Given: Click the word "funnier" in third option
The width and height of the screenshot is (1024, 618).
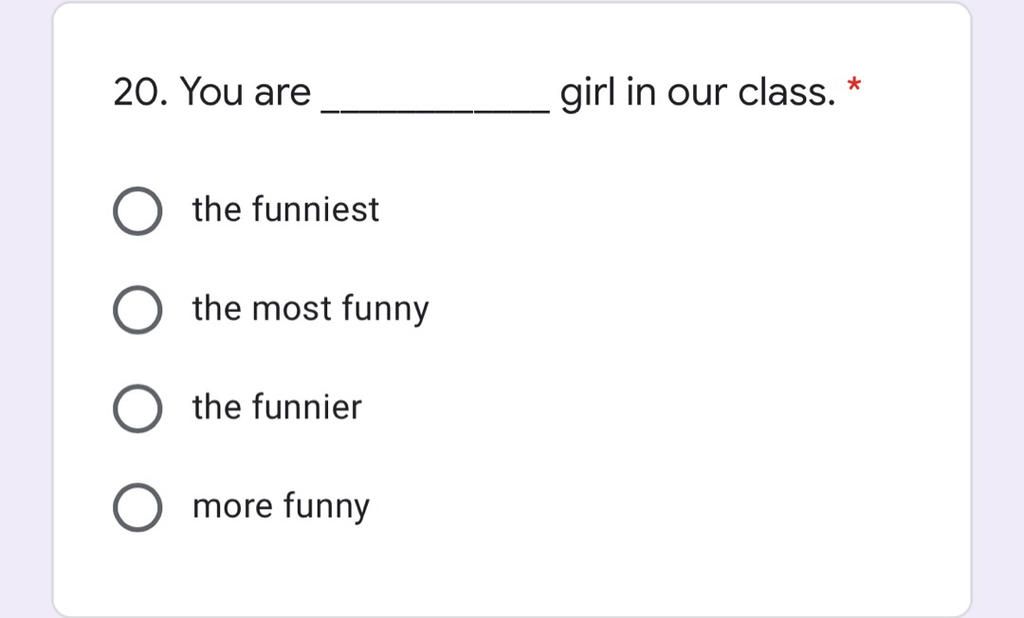Looking at the screenshot, I should point(307,407).
